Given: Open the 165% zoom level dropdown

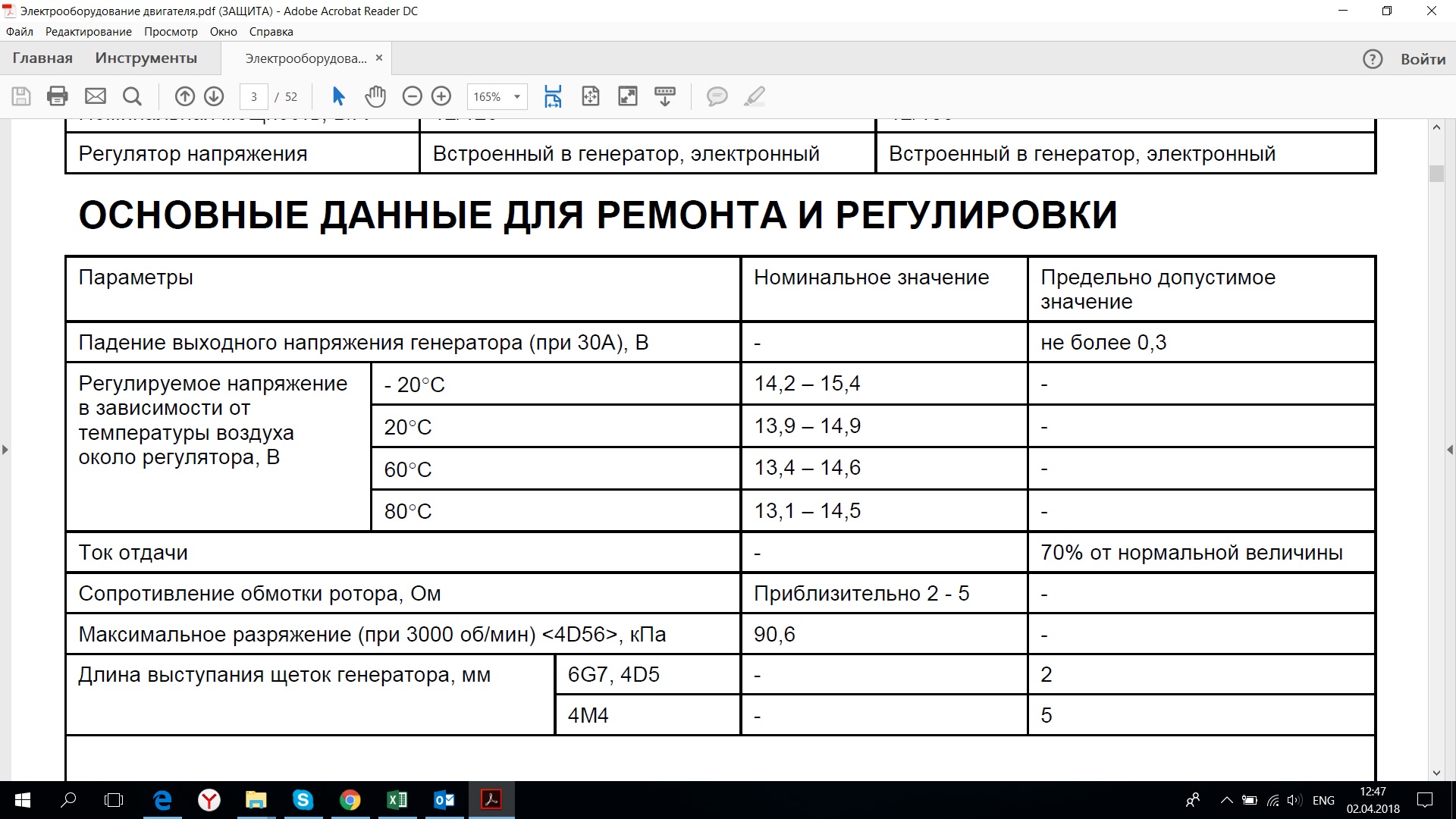Looking at the screenshot, I should click(x=517, y=97).
